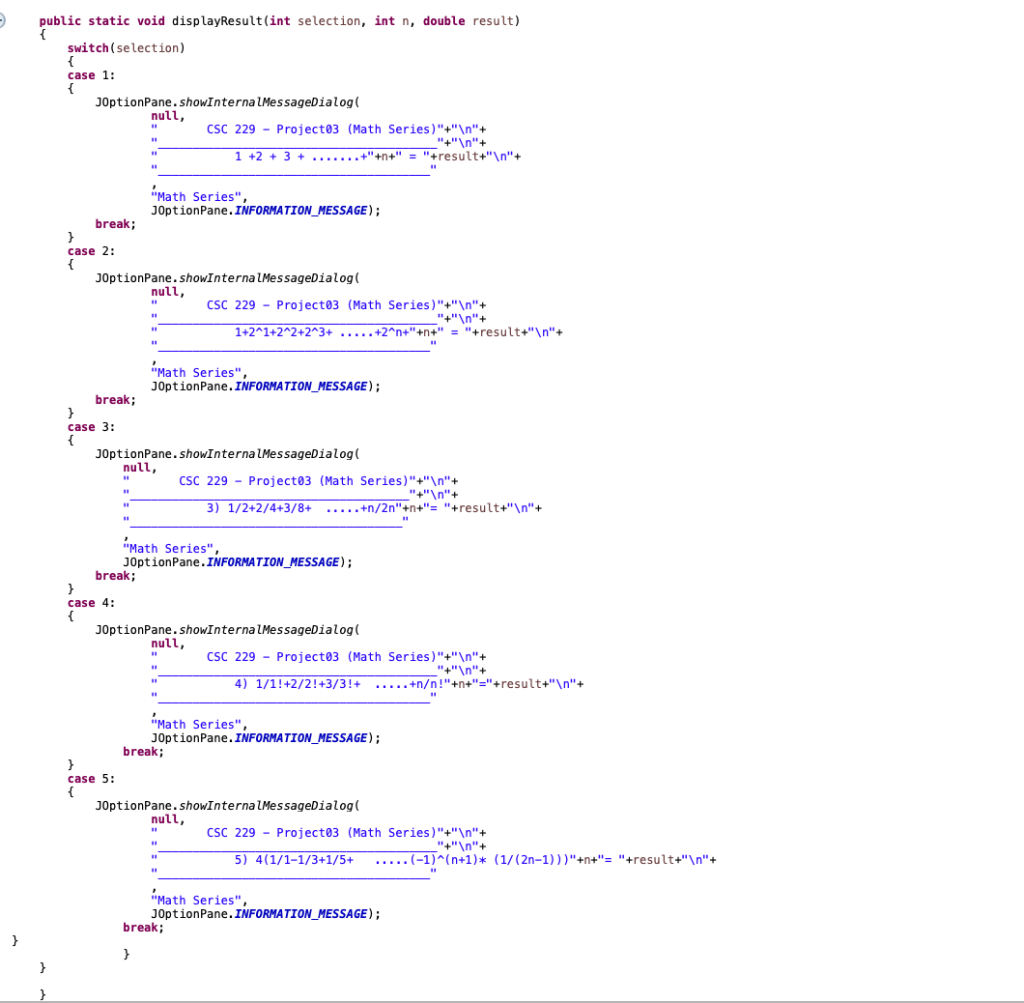Collapse the displayResult method fold marker

(2, 20)
